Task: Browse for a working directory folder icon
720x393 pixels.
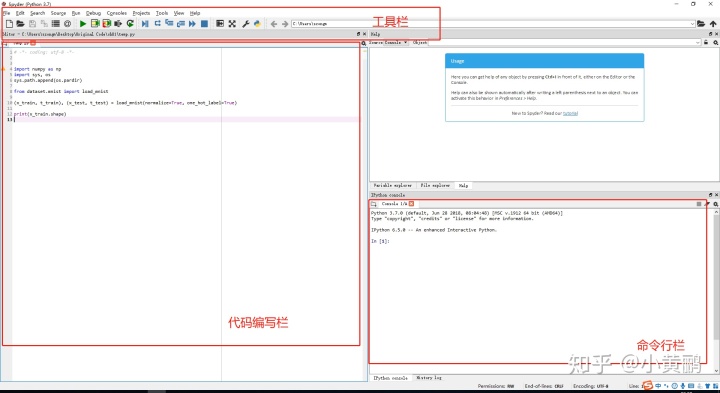Action: tap(701, 24)
